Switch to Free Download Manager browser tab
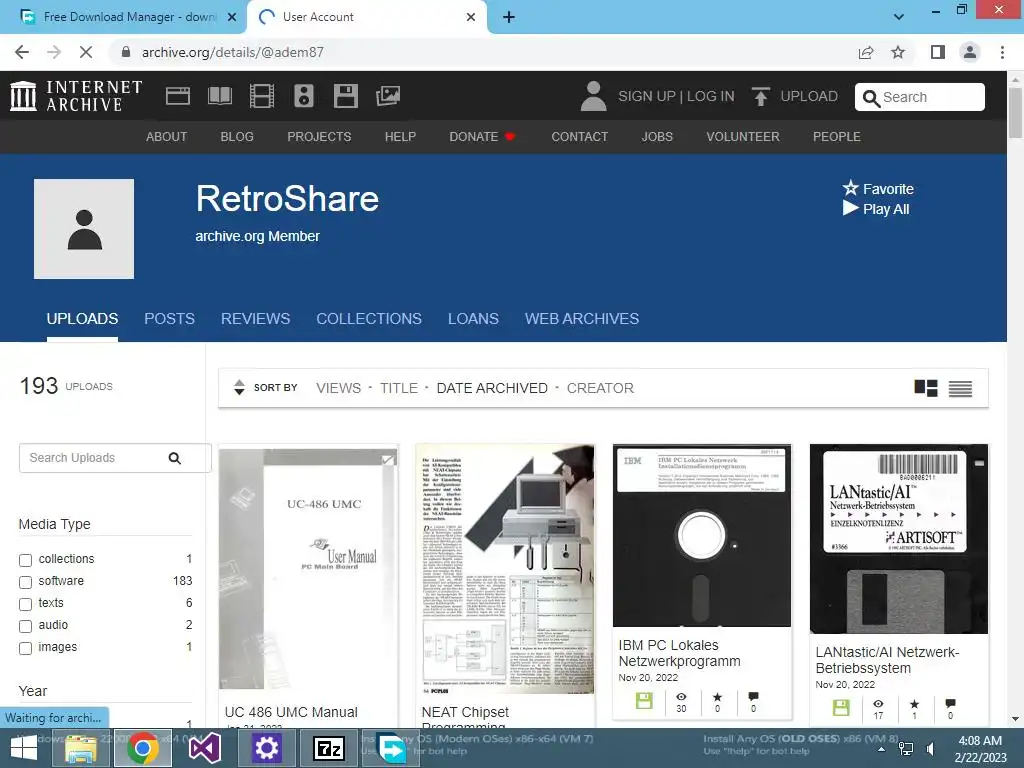Viewport: 1024px width, 768px height. 123,17
